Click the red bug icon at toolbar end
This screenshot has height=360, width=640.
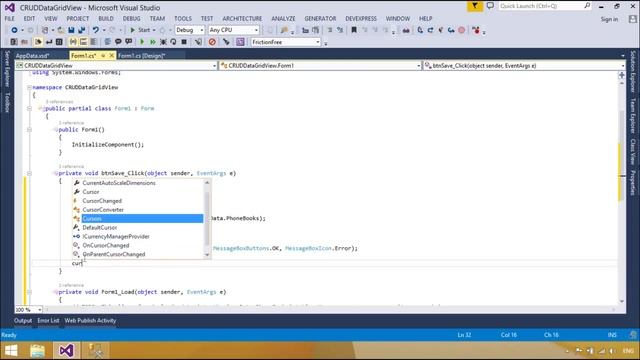click(476, 30)
